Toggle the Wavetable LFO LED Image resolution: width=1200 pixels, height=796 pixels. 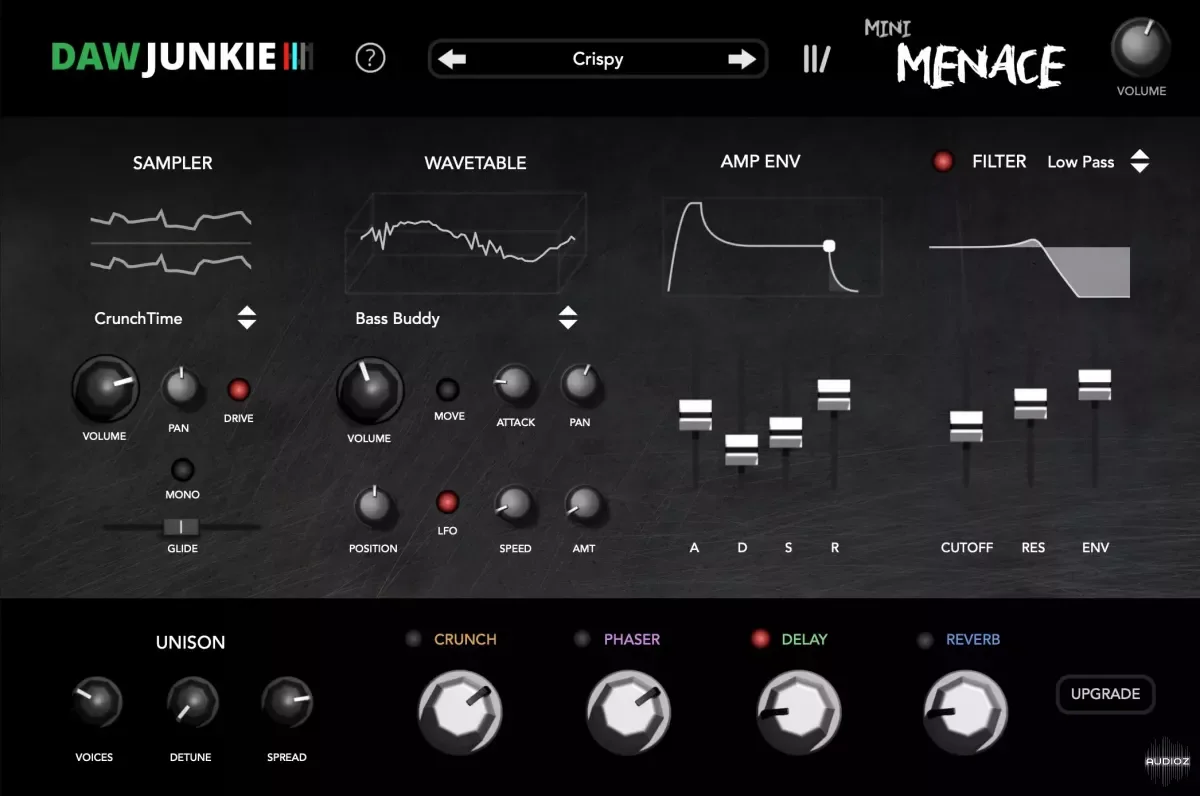448,502
